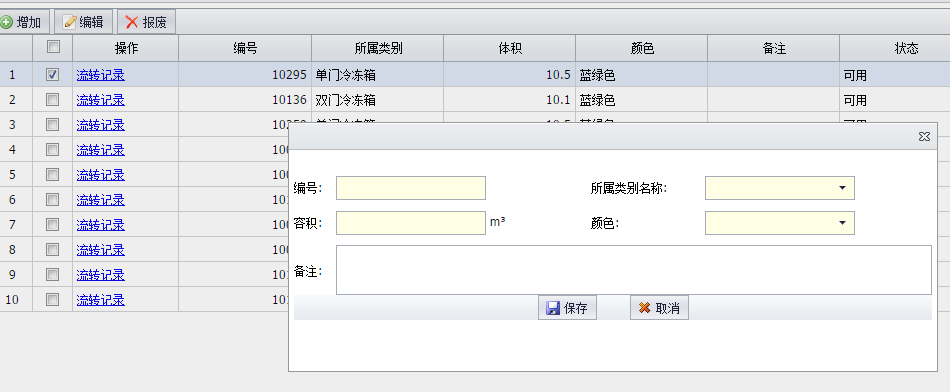950x392 pixels.
Task: Click the 操作 column header
Action: pos(126,48)
